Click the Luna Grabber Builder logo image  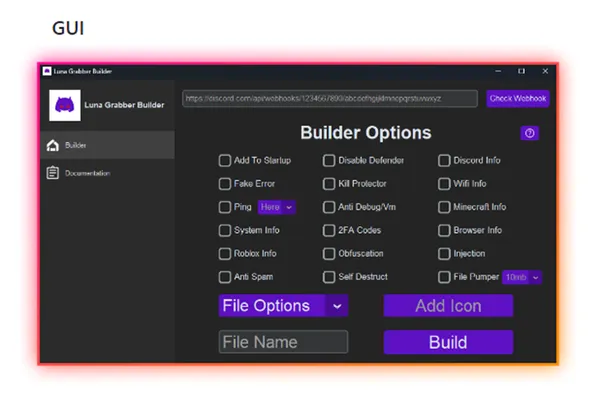pos(65,106)
